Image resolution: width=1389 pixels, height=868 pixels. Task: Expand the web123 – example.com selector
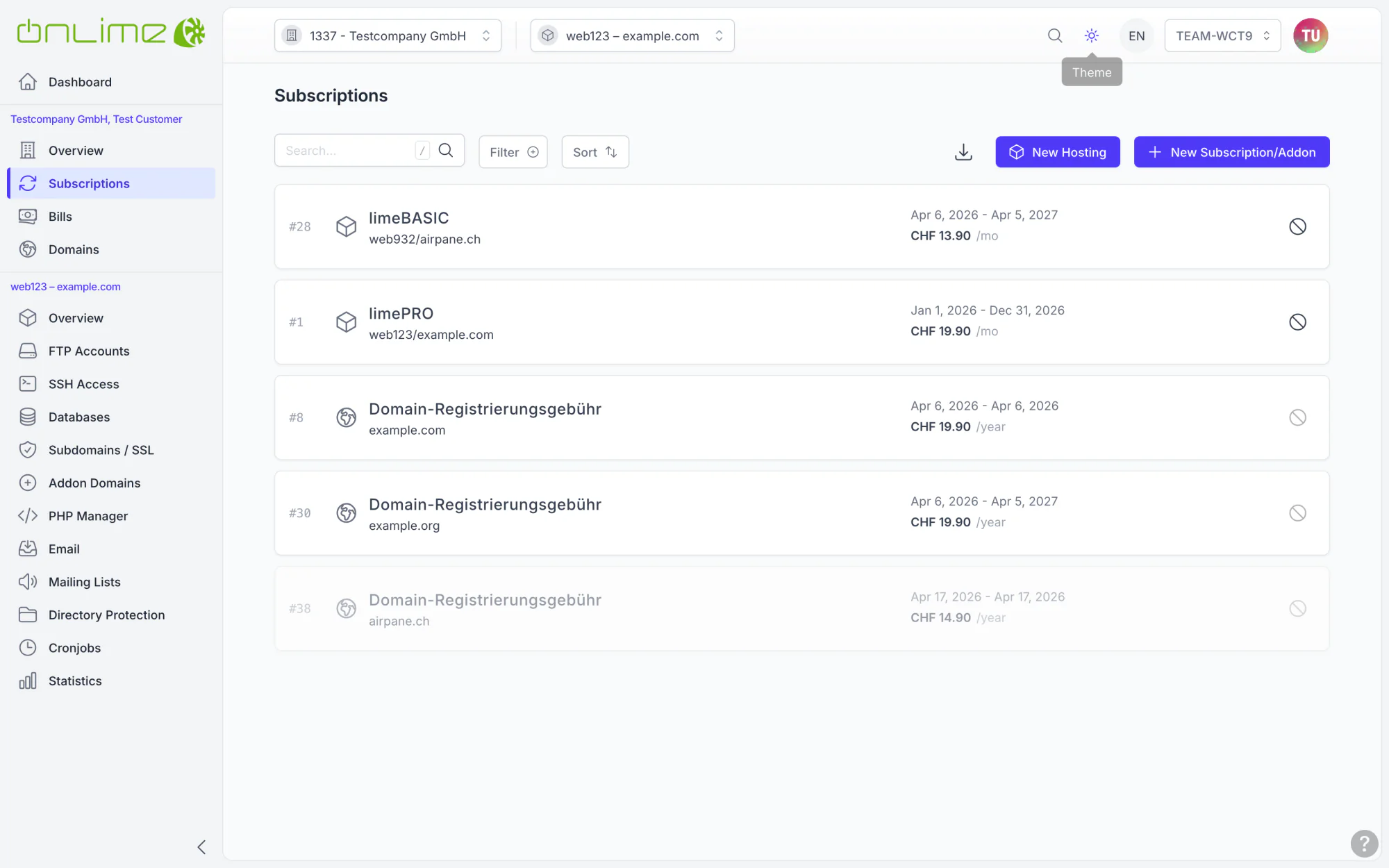[x=632, y=35]
